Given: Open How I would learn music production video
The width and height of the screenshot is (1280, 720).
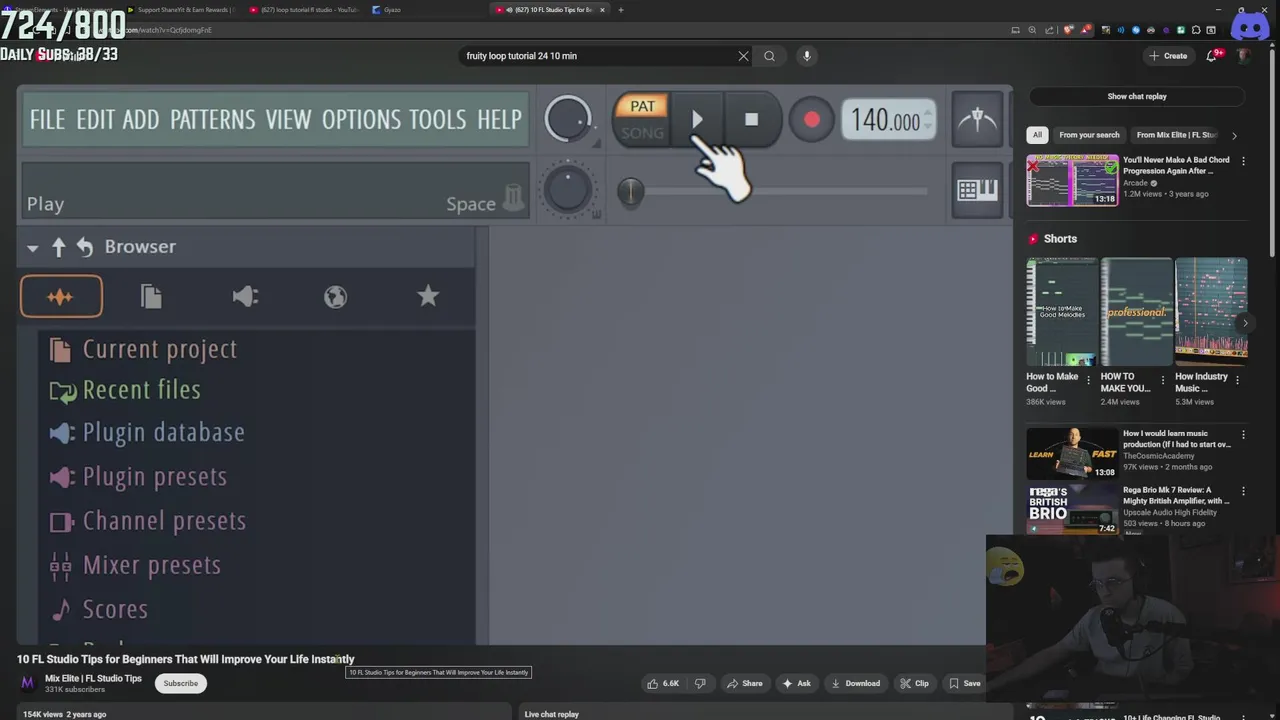Looking at the screenshot, I should tap(1072, 454).
